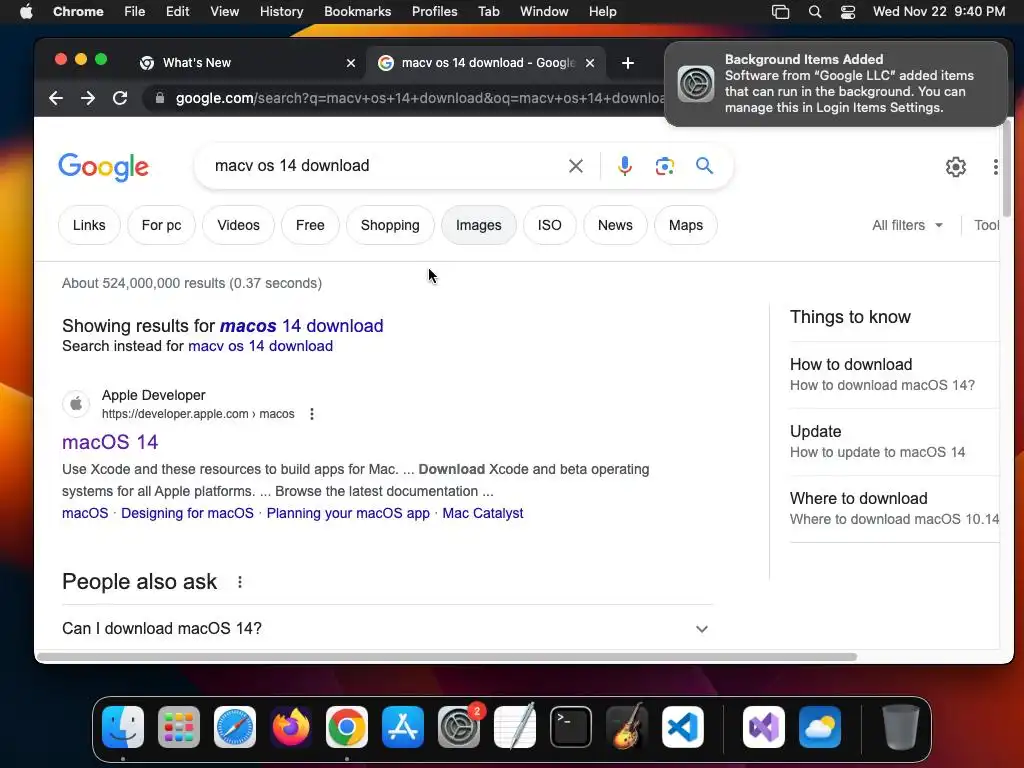Image resolution: width=1024 pixels, height=768 pixels.
Task: Open the macOS 14 result title
Action: (x=110, y=442)
